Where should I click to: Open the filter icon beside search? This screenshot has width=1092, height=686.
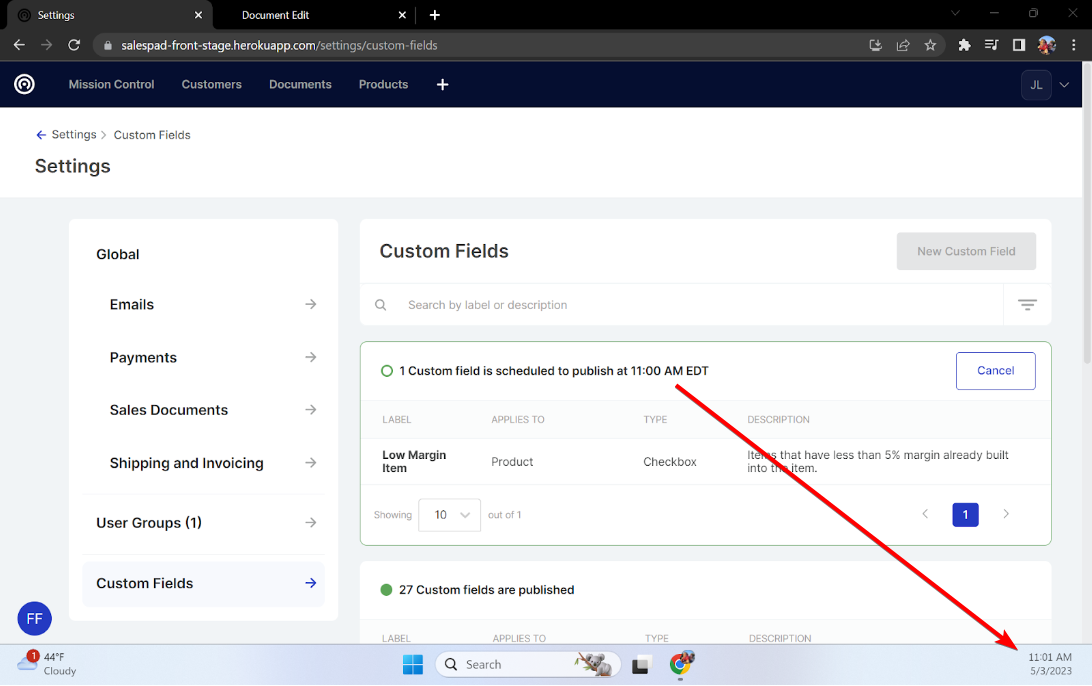click(x=1027, y=305)
